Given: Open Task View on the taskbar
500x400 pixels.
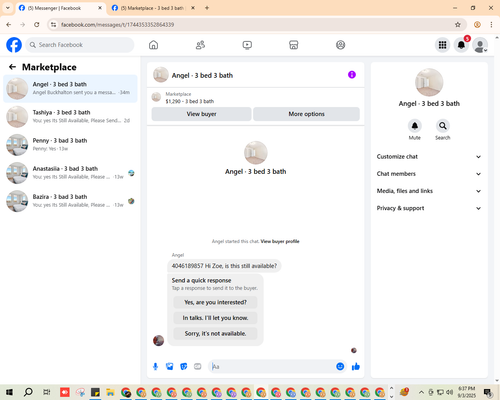Looking at the screenshot, I should tap(47, 392).
